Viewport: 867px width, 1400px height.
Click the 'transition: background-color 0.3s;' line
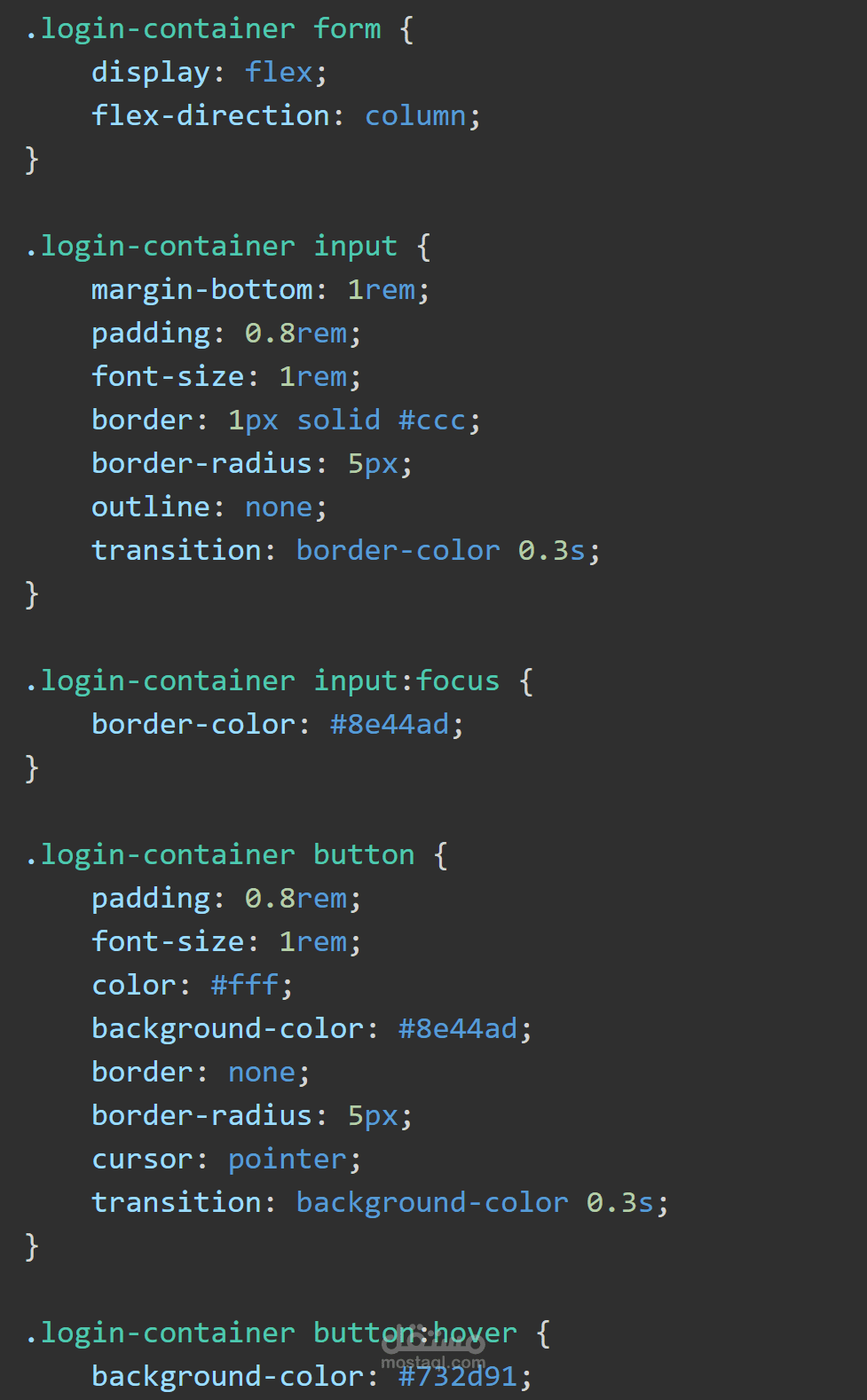coord(380,1203)
